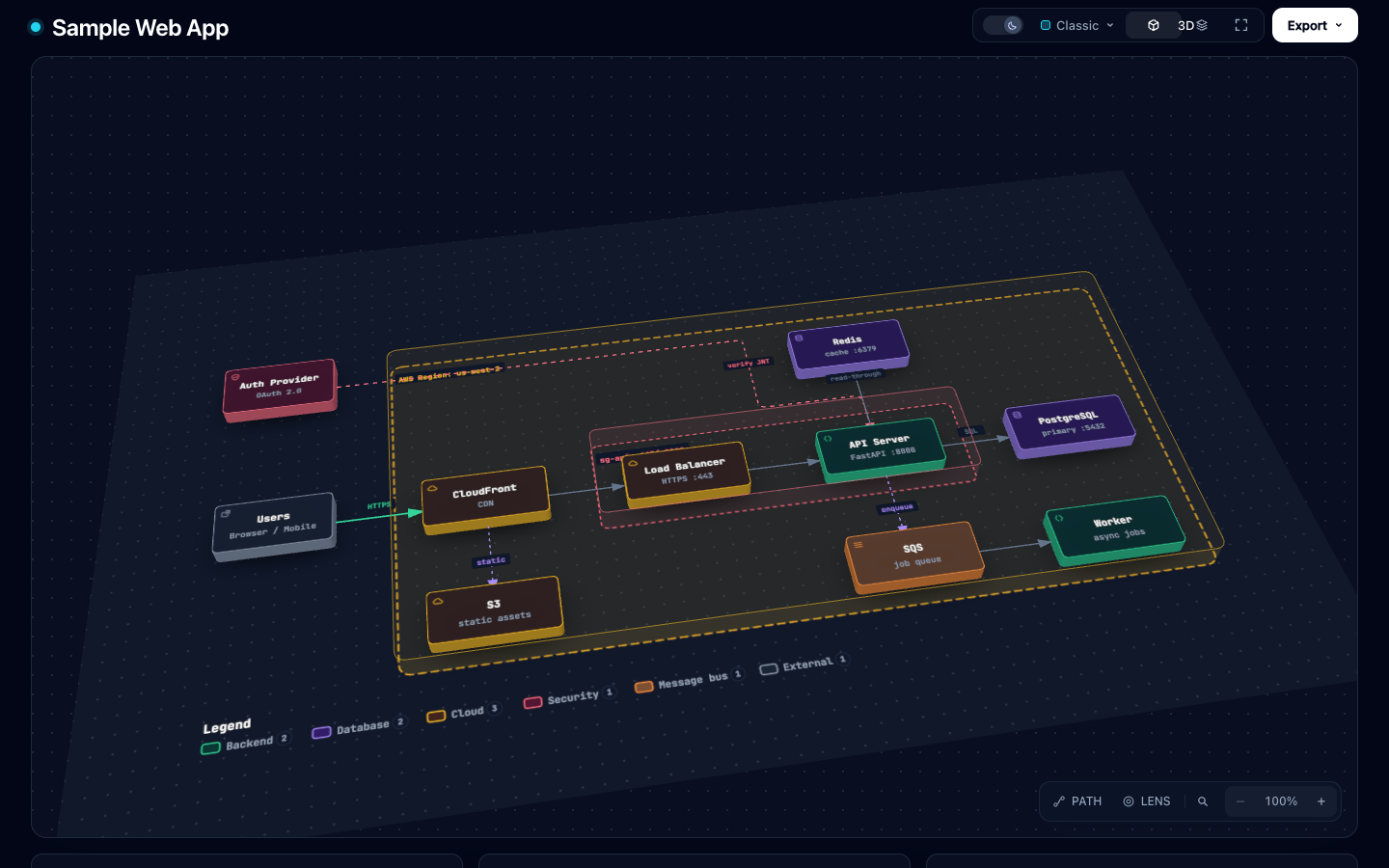The width and height of the screenshot is (1389, 868).
Task: Select the Auth Provider node
Action: (x=280, y=390)
